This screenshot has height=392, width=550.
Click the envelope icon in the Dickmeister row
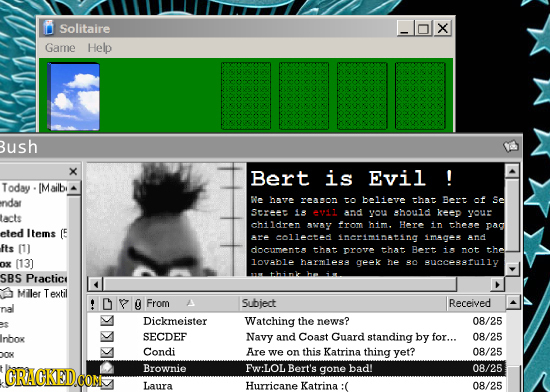click(x=107, y=320)
